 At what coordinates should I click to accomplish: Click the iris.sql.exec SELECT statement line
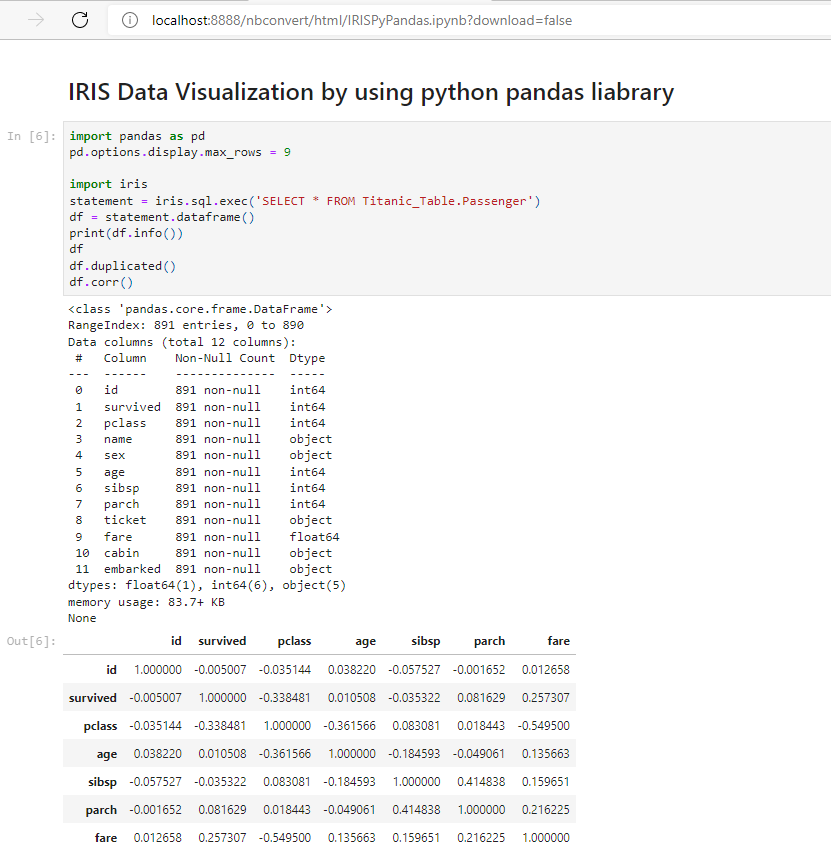pos(305,201)
